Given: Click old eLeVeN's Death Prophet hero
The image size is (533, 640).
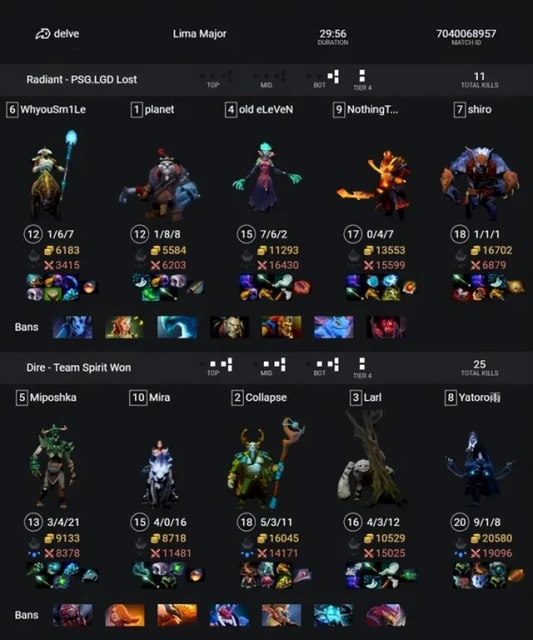Looking at the screenshot, I should click(x=266, y=177).
